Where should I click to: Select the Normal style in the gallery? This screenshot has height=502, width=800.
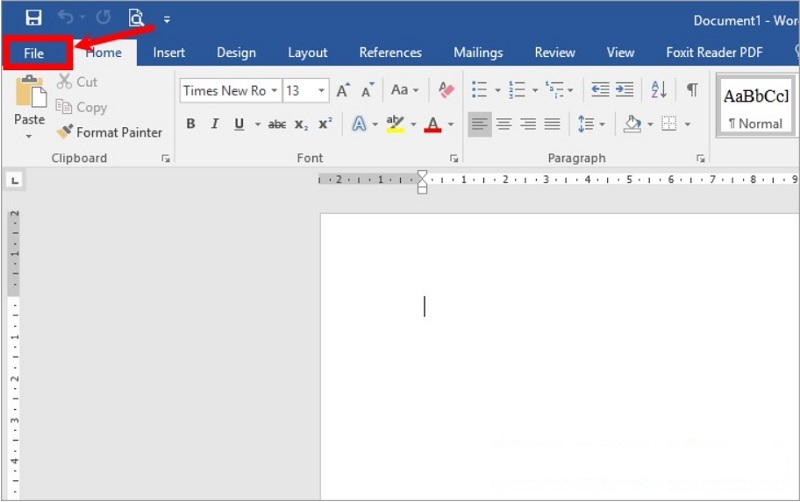[x=755, y=107]
